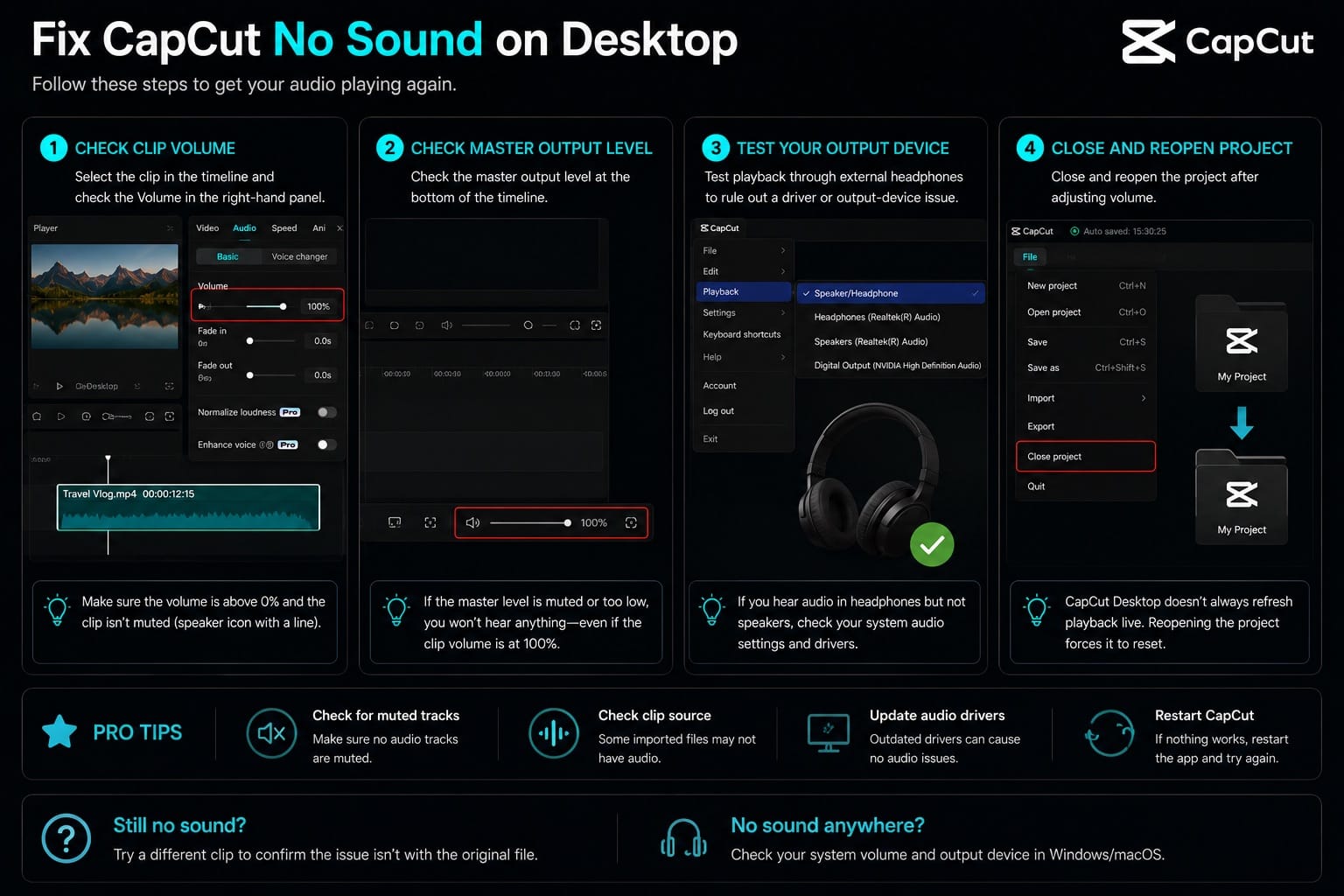Click the timeline playhead marker above the clip
1344x896 pixels.
tap(108, 458)
